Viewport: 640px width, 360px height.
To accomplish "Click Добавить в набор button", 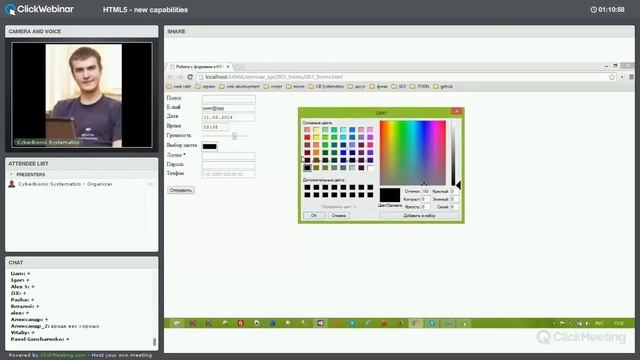I will [419, 216].
